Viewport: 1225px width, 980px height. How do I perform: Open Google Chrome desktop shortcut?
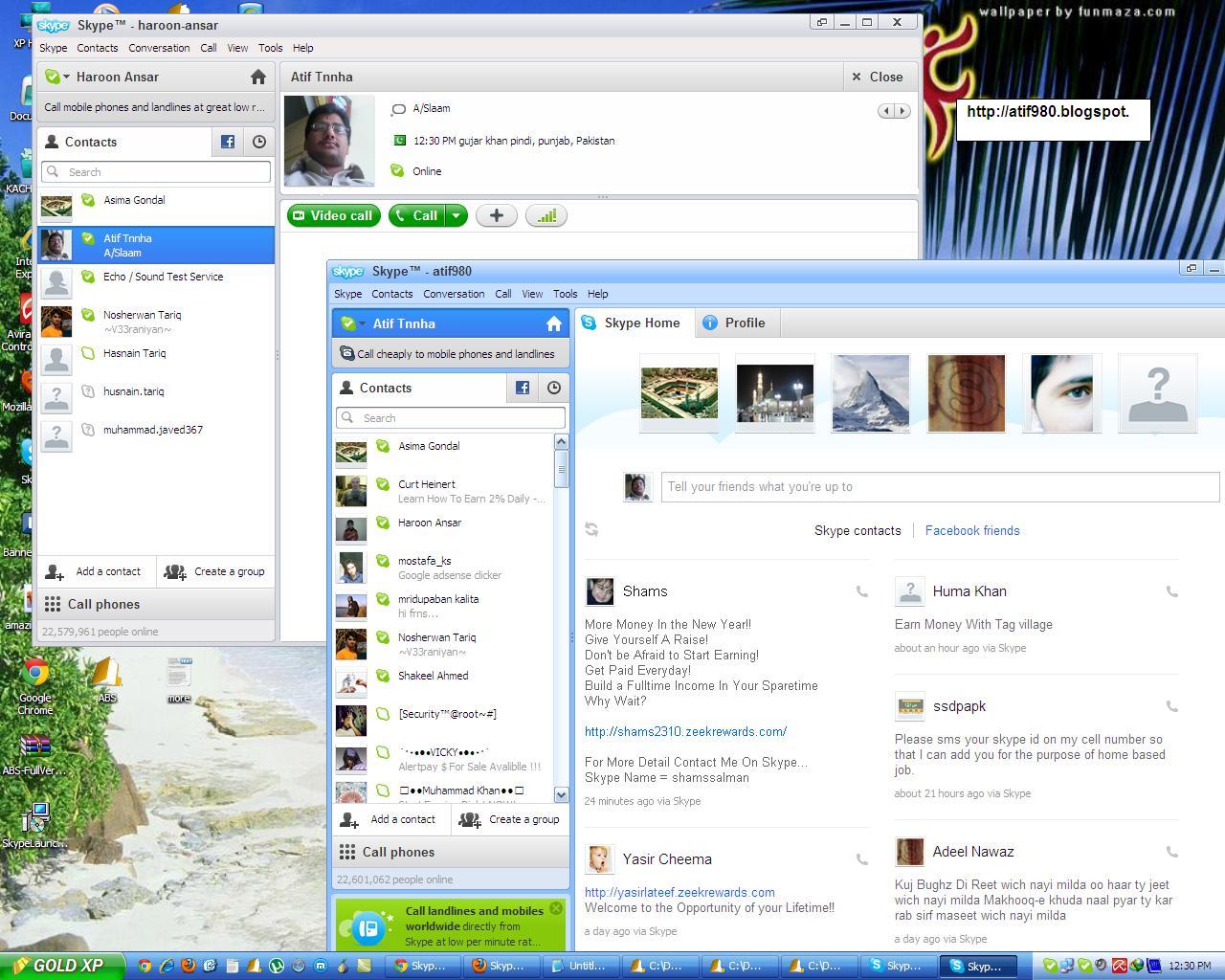click(35, 686)
